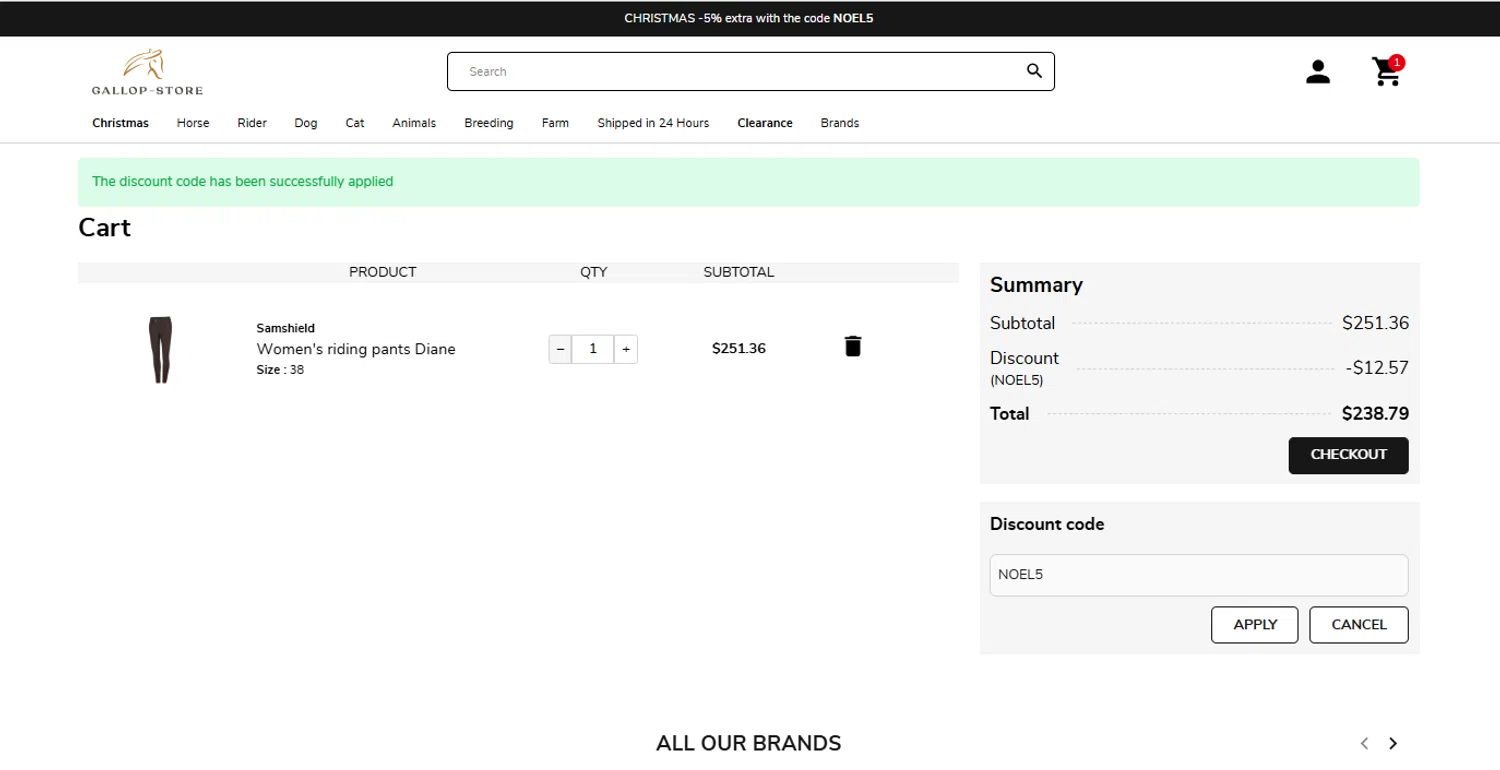Viewport: 1500px width, 770px height.
Task: Click the riding pants product thumbnail
Action: [160, 349]
